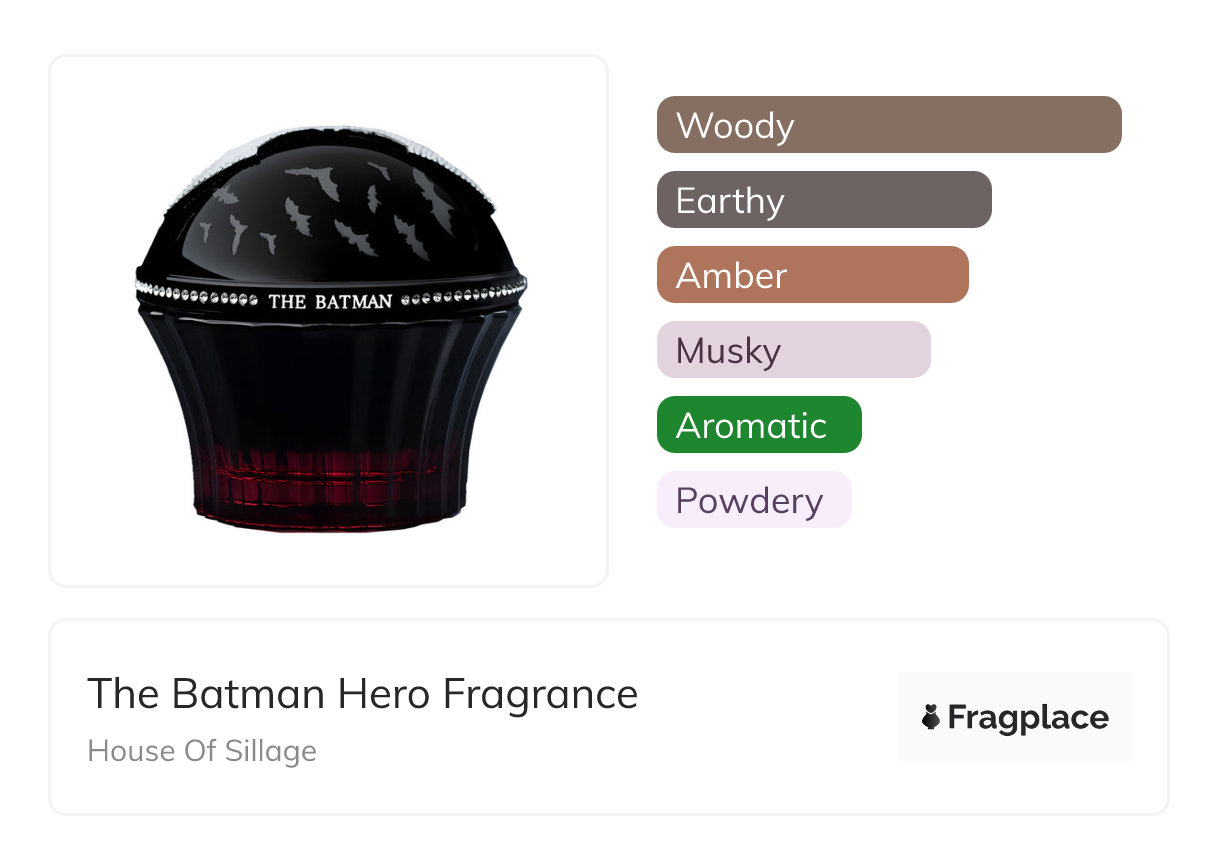Screen dimensions: 1218x864
Task: Click the House Of Sillage brand name
Action: pyautogui.click(x=202, y=751)
